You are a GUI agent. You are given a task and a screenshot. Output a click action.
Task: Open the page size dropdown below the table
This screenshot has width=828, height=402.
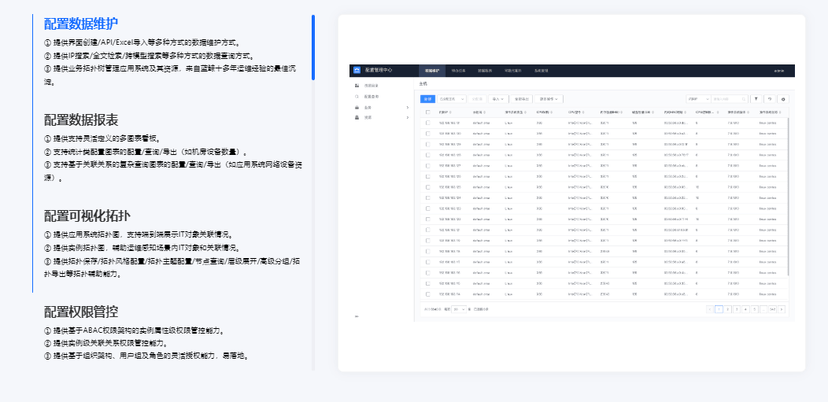coord(459,309)
